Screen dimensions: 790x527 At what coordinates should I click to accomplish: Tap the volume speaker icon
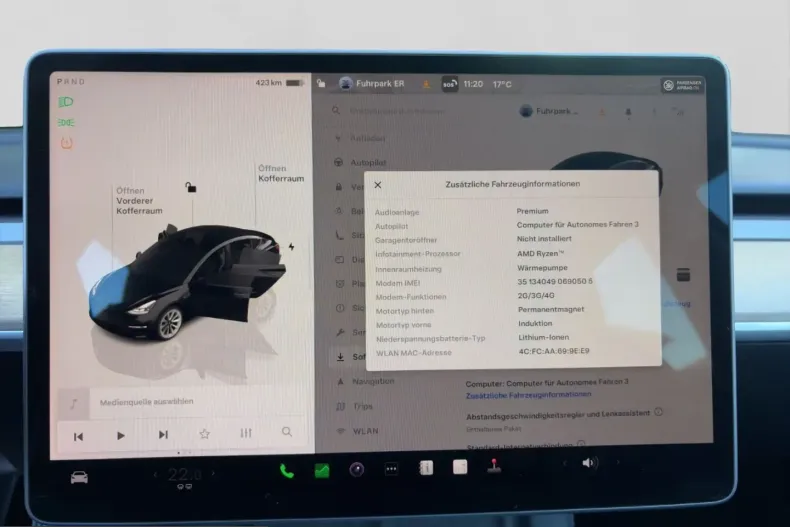click(x=588, y=463)
